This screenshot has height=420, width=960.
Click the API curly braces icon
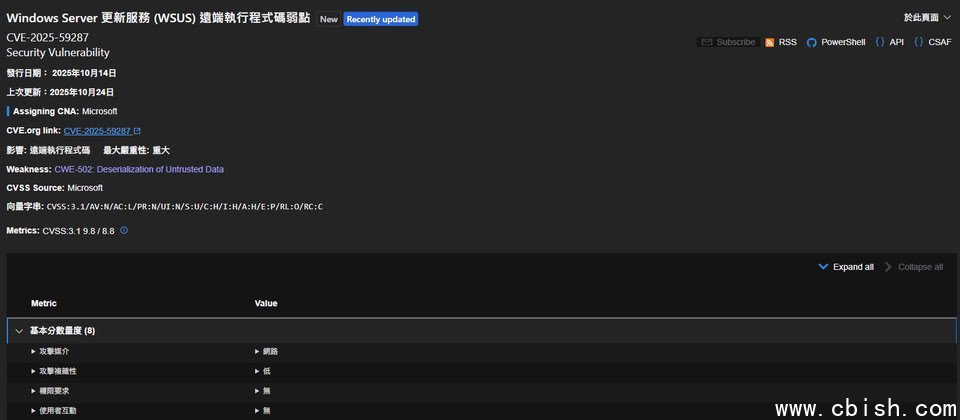point(879,42)
